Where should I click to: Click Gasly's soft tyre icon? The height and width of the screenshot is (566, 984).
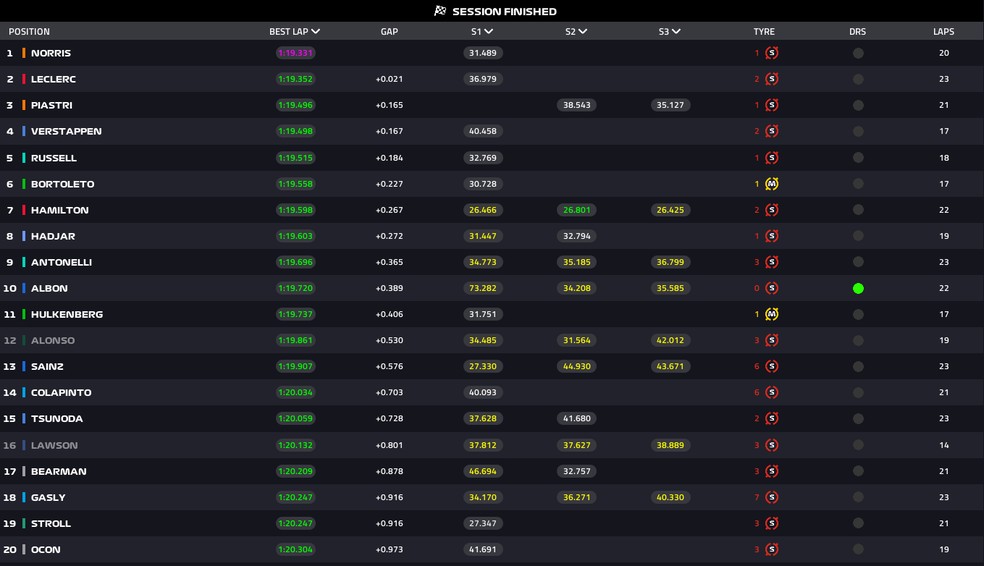pos(772,497)
